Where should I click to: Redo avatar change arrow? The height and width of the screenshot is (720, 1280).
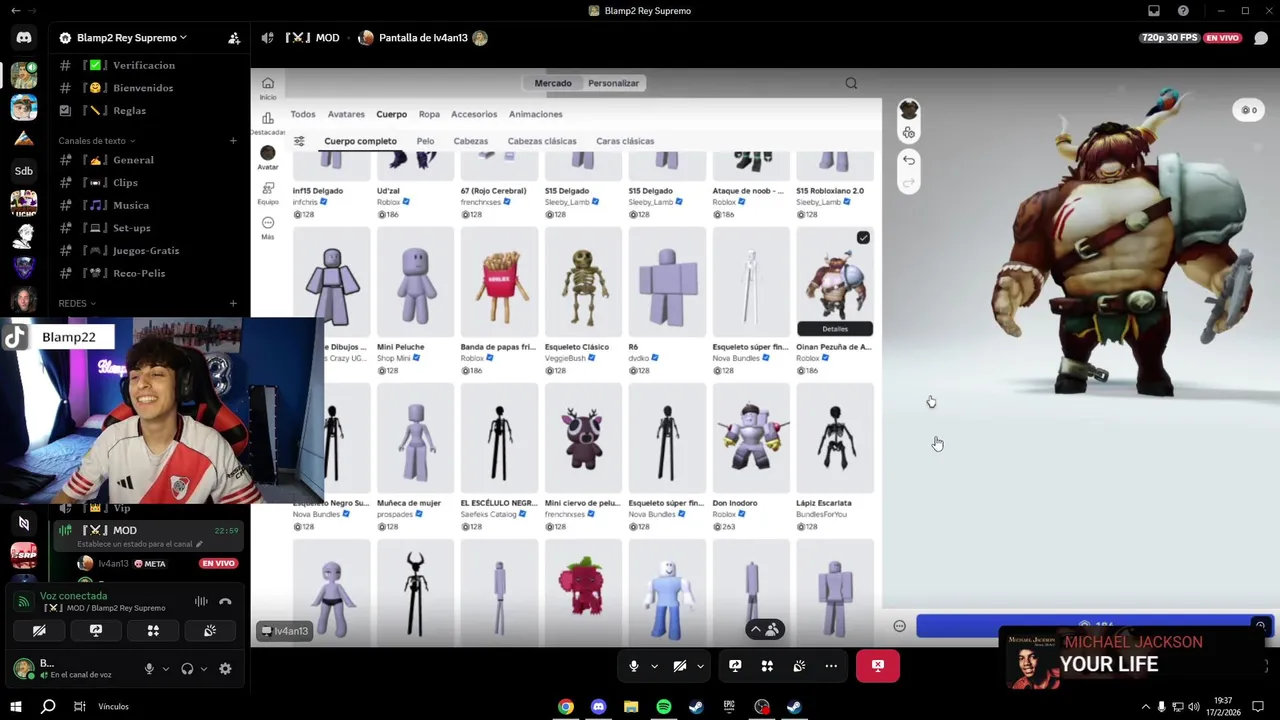tap(908, 183)
